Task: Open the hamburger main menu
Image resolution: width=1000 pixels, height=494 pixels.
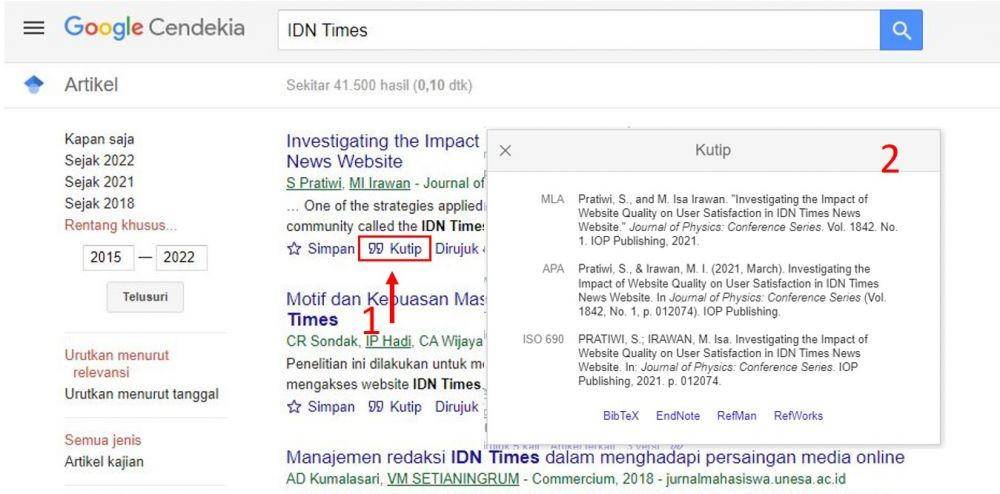Action: point(34,29)
